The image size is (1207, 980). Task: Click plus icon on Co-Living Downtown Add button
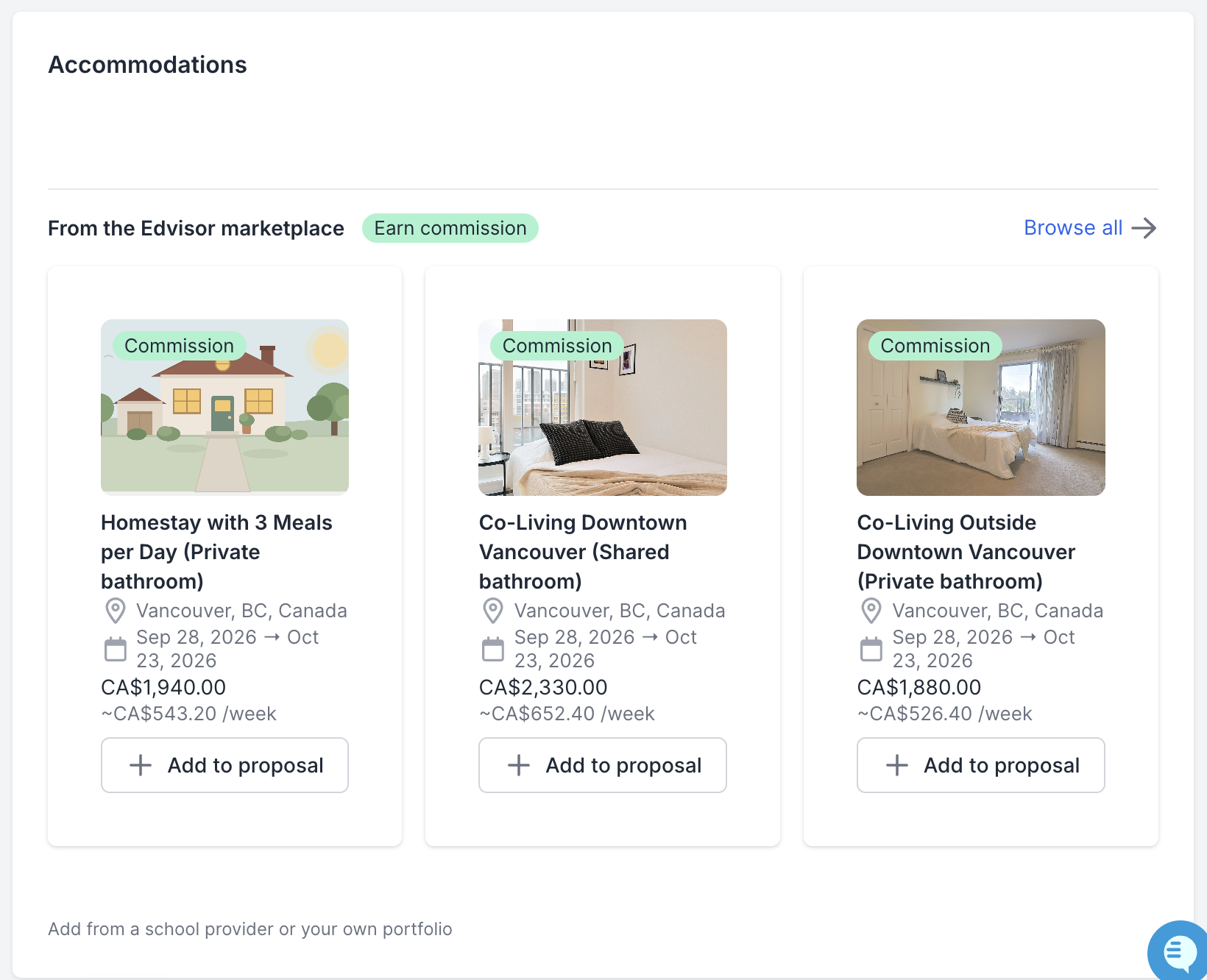click(x=519, y=765)
